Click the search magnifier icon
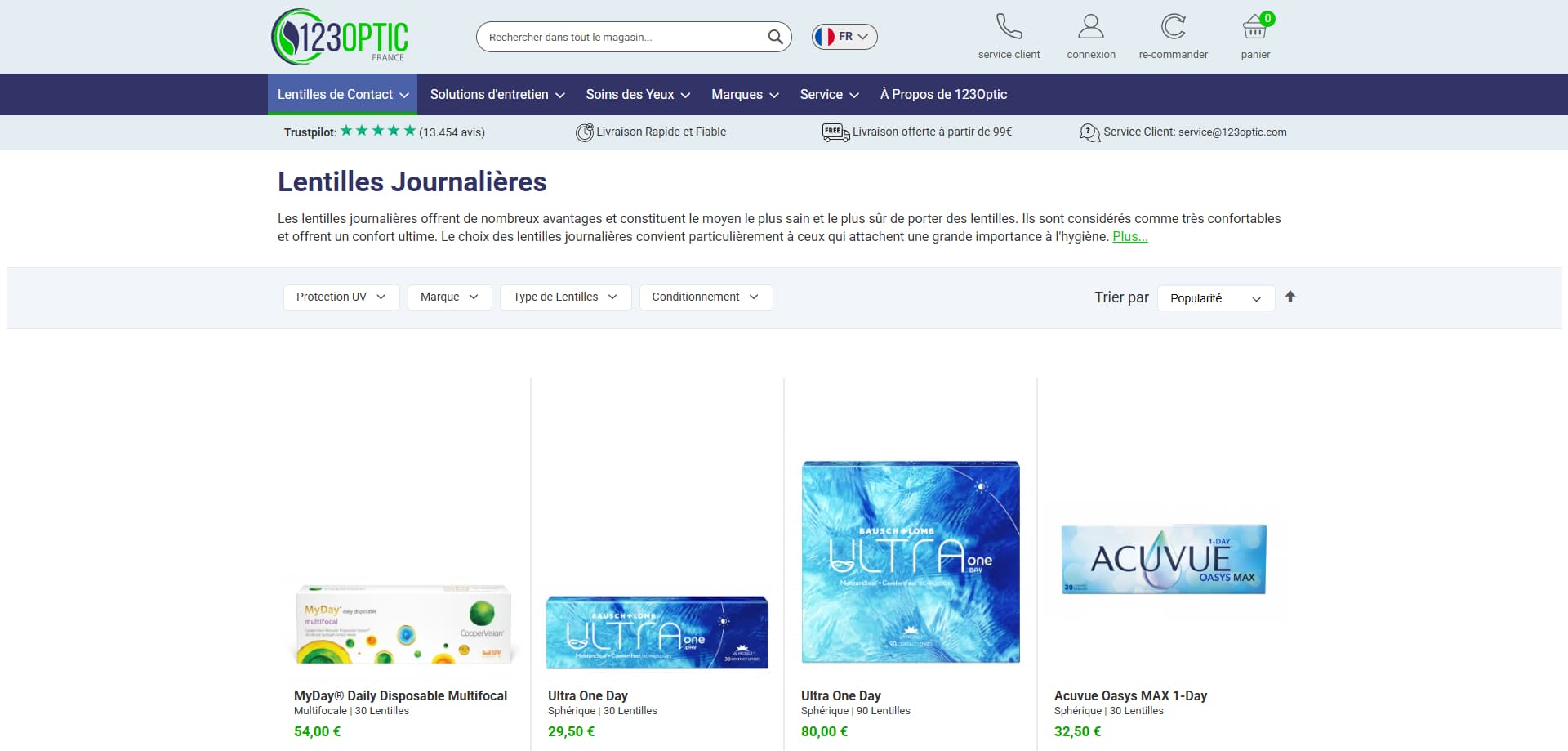1568x751 pixels. click(775, 37)
